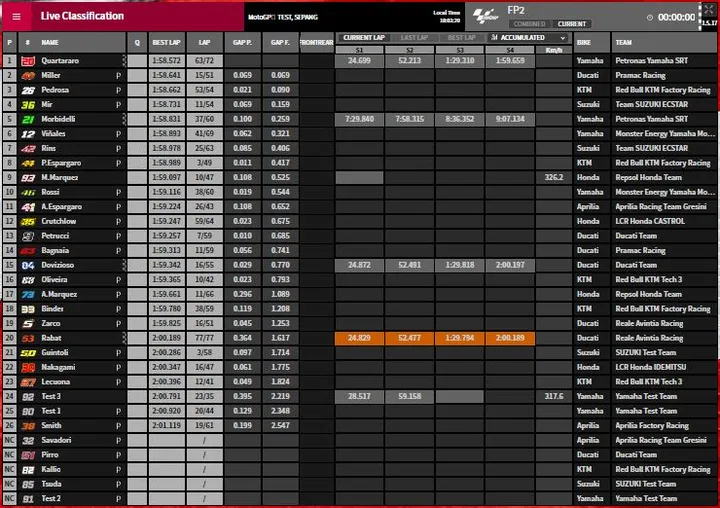Sort by GAP F. column header
The image size is (720, 508).
point(280,42)
